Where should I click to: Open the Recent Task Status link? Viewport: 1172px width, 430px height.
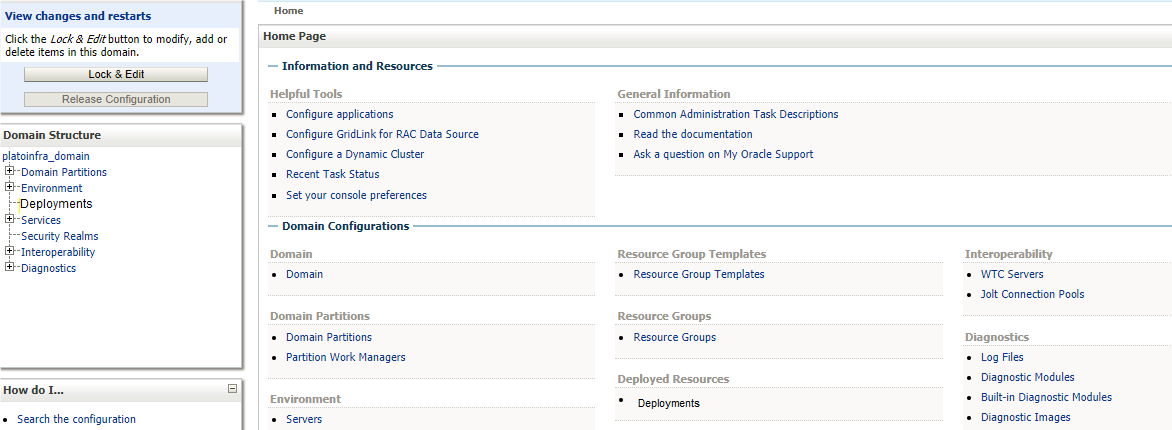point(332,174)
